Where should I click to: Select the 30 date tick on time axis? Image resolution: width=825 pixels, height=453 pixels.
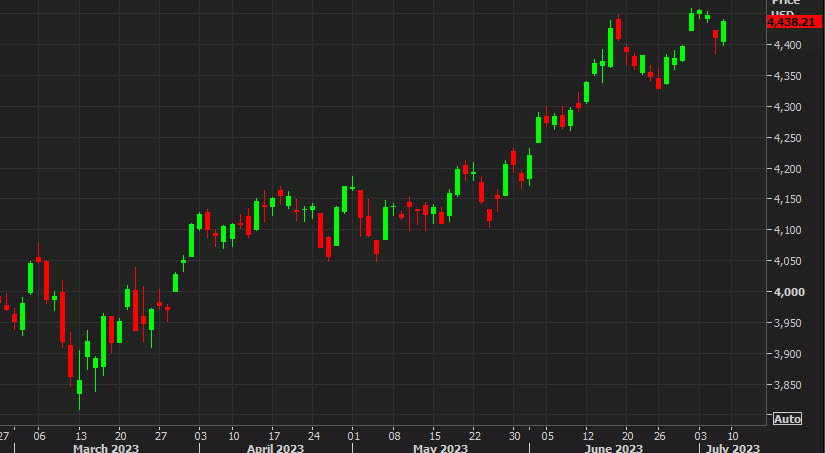pos(515,435)
